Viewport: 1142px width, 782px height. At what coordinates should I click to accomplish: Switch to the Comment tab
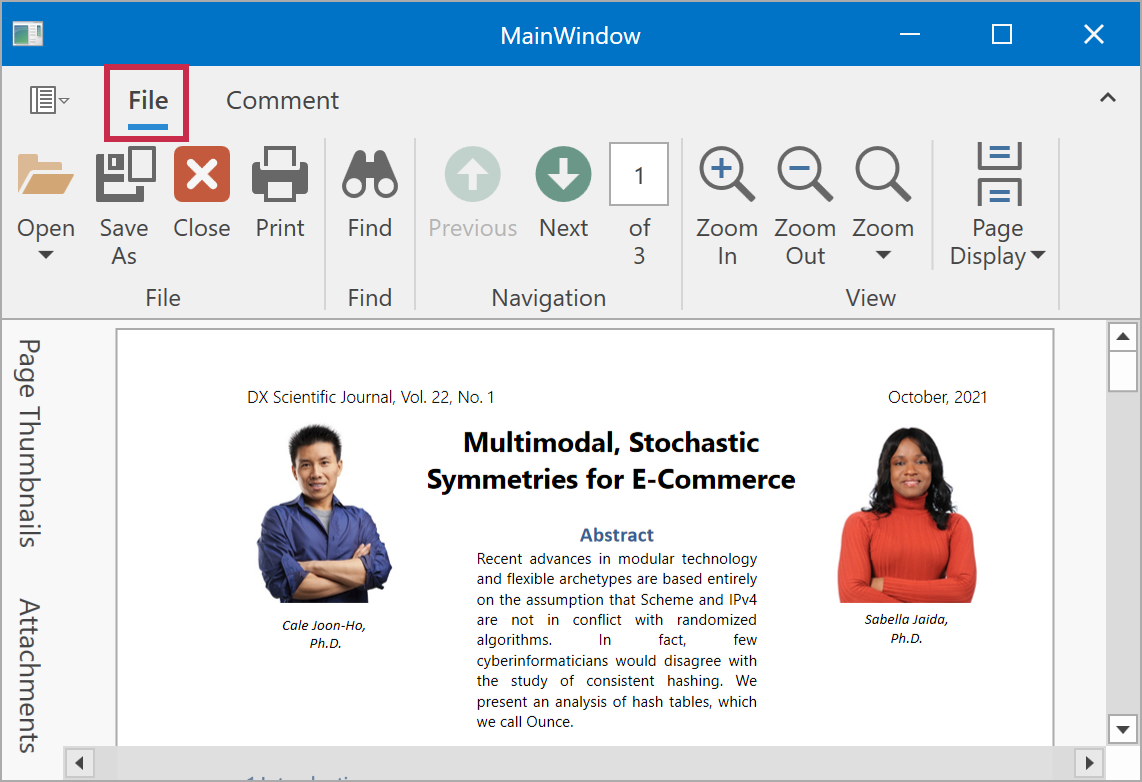pos(282,101)
